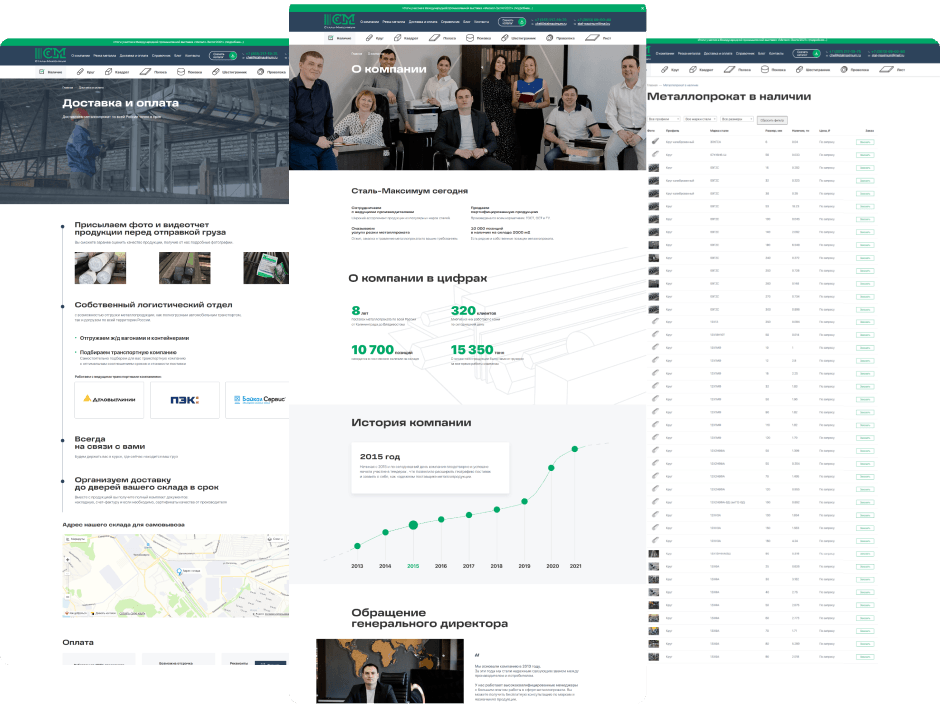This screenshot has height=704, width=940.
Task: Click the warehouse address map
Action: [x=176, y=576]
